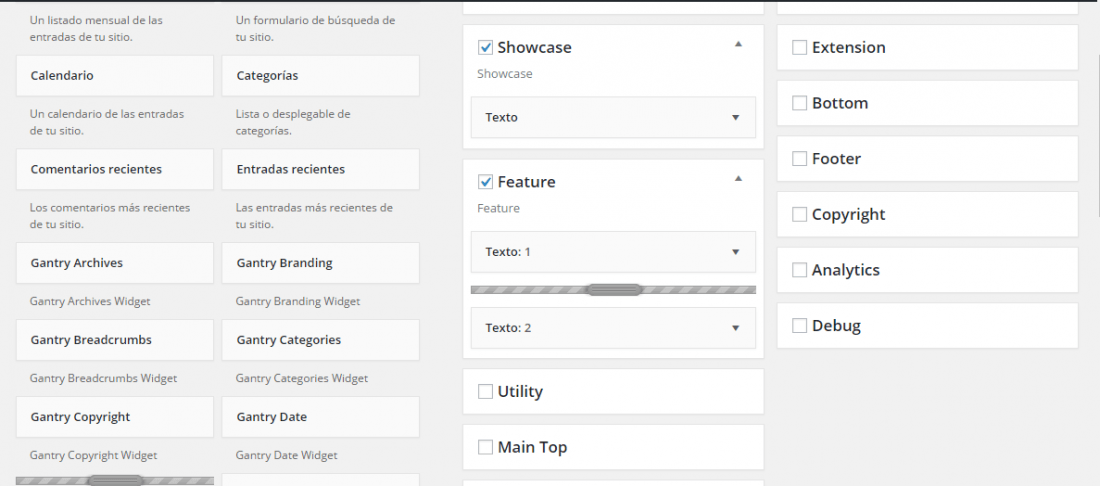Screen dimensions: 1100x486
Task: Check the Extension checkbox
Action: pyautogui.click(x=799, y=48)
